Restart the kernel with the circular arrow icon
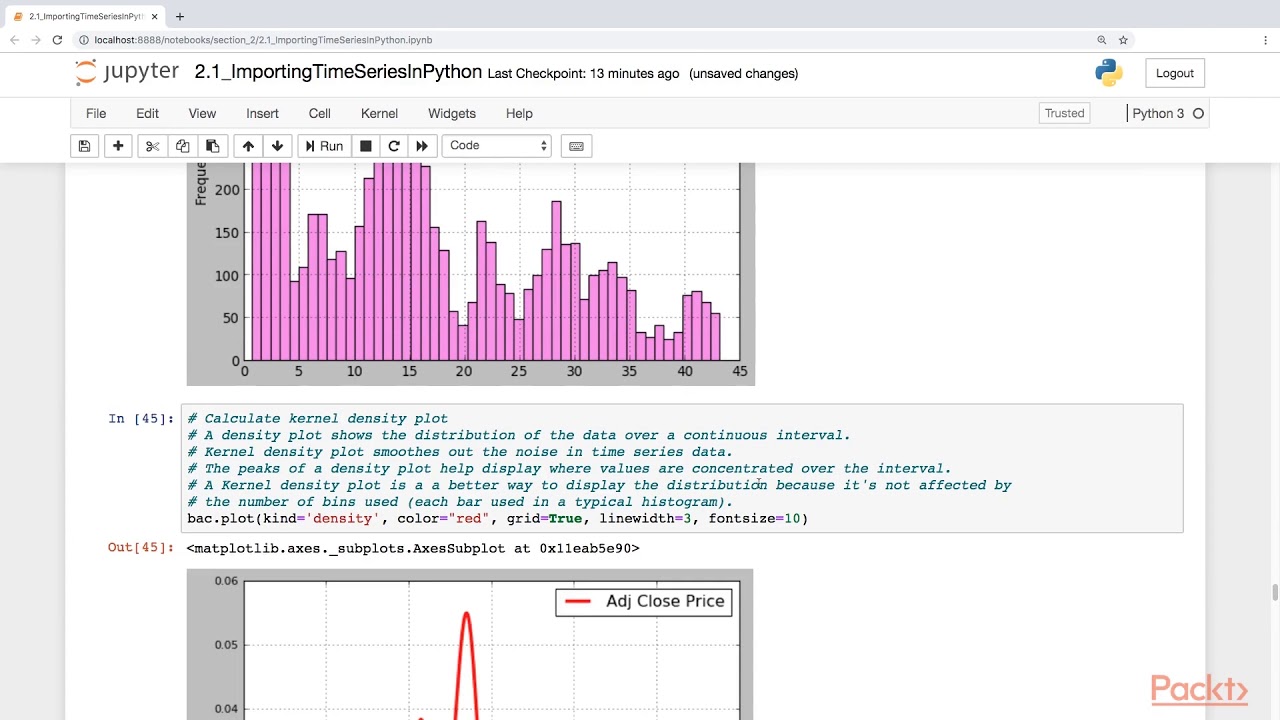 pos(394,146)
